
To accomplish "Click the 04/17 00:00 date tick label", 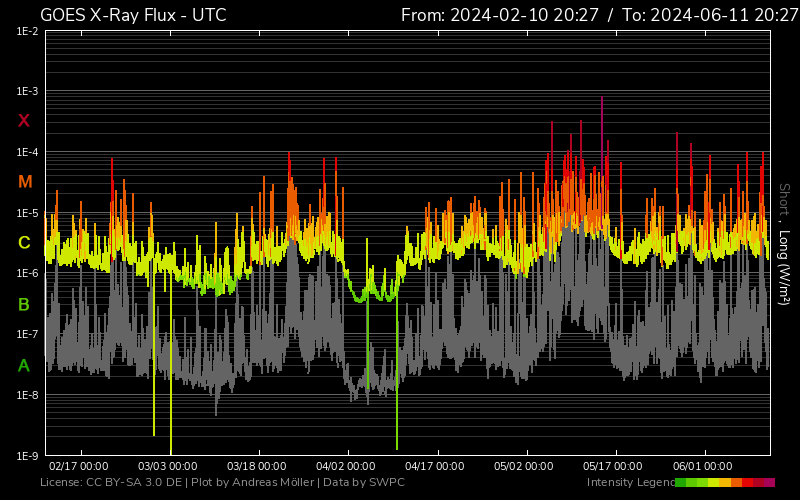I will (x=435, y=466).
